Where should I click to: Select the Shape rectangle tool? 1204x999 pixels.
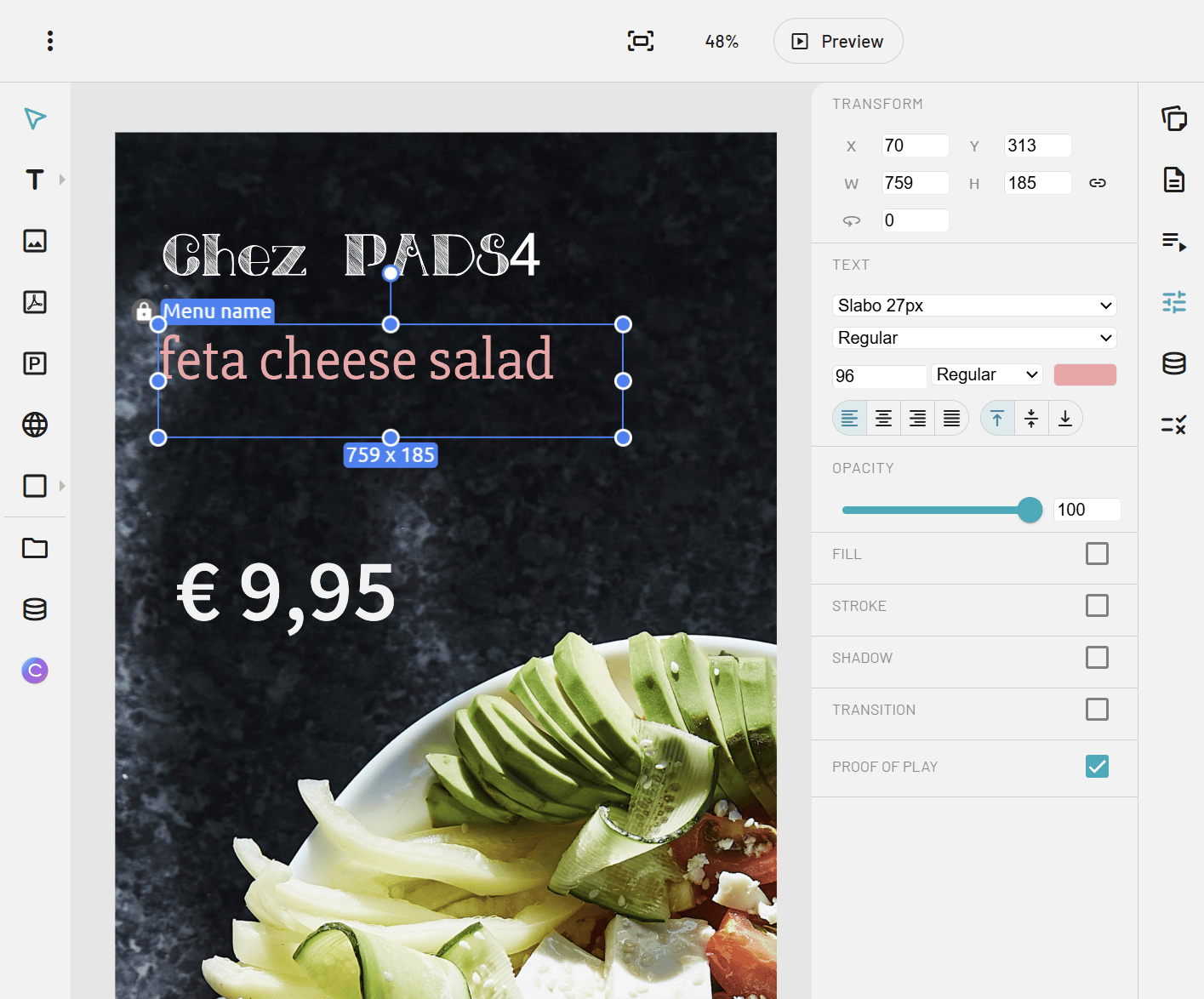[35, 486]
